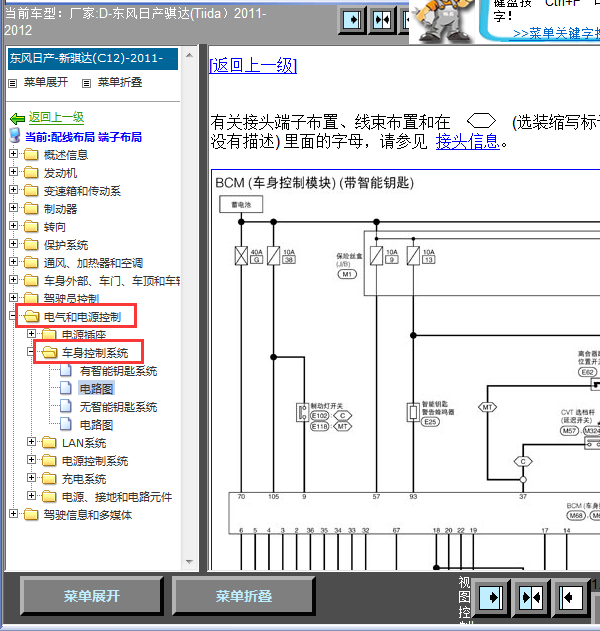Click the 当前:配线布局 端子布局 label
600x631 pixels.
(83, 137)
